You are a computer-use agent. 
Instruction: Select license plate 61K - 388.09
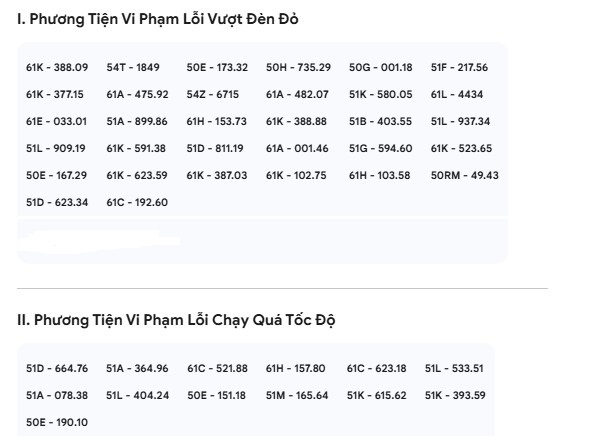(x=57, y=67)
